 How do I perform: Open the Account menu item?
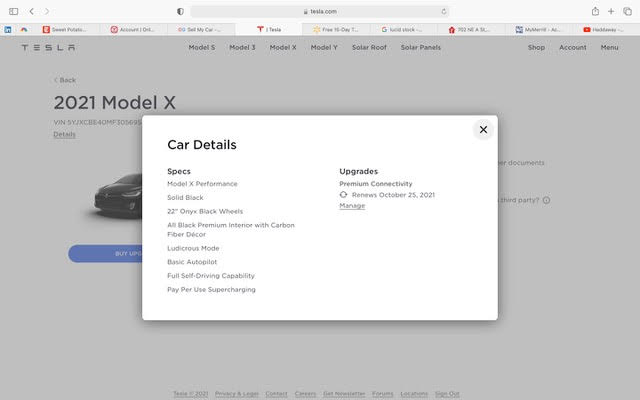(573, 47)
